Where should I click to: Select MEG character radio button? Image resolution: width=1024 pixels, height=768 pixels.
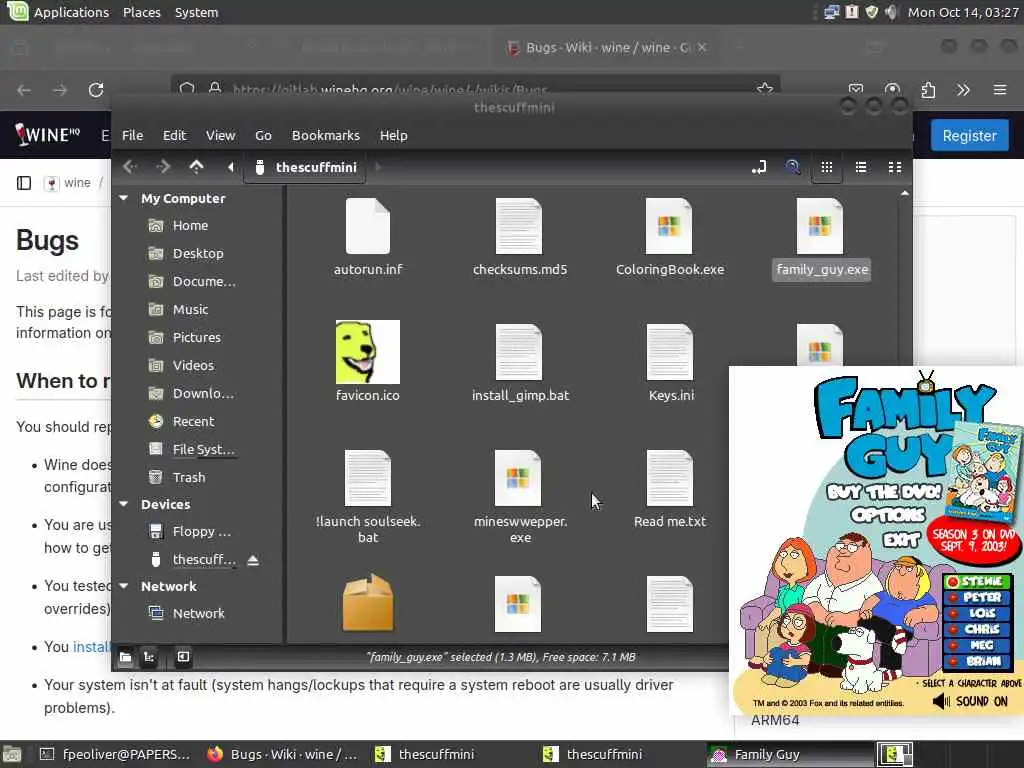(x=953, y=645)
